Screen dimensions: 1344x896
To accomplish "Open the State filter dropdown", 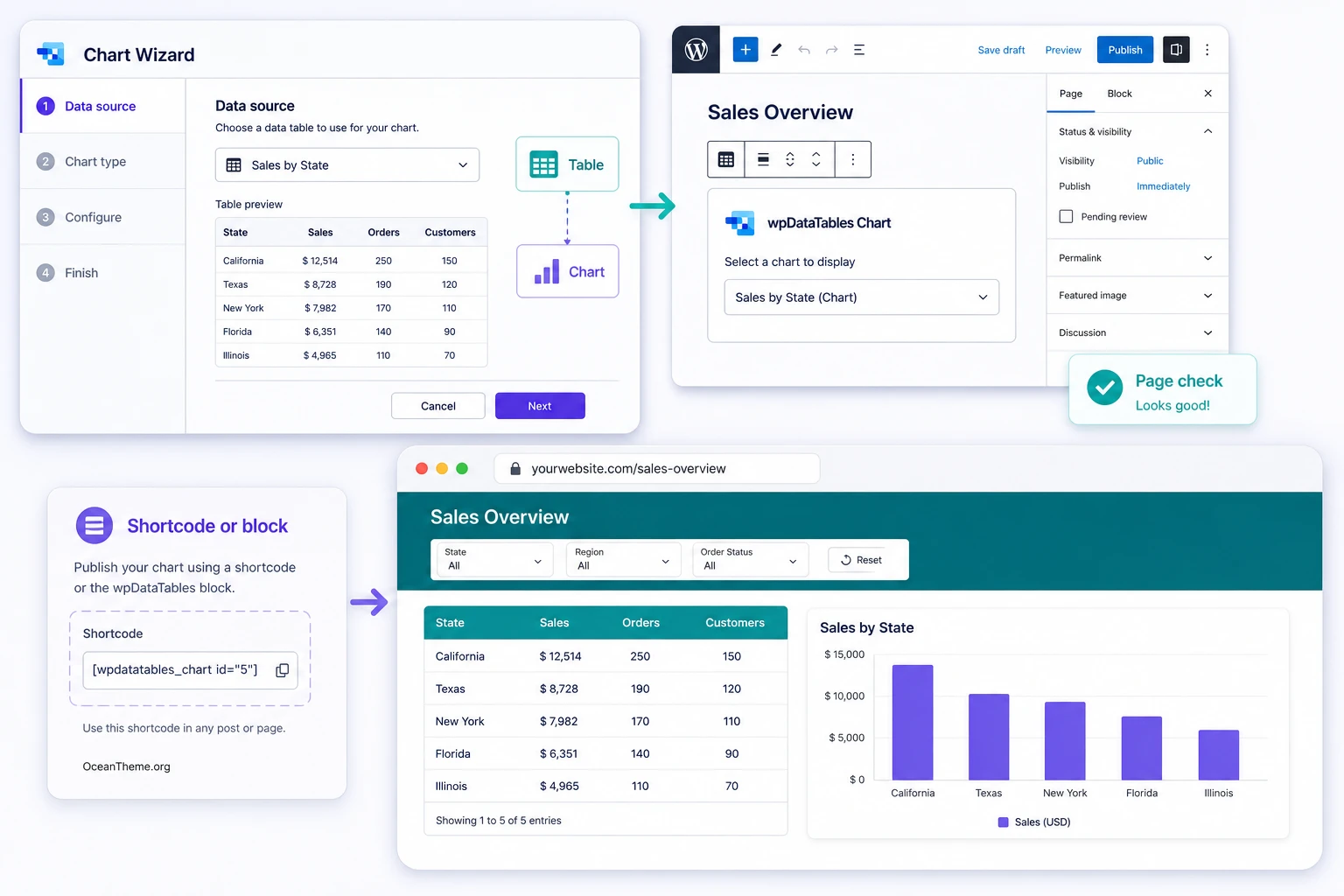I will click(494, 560).
